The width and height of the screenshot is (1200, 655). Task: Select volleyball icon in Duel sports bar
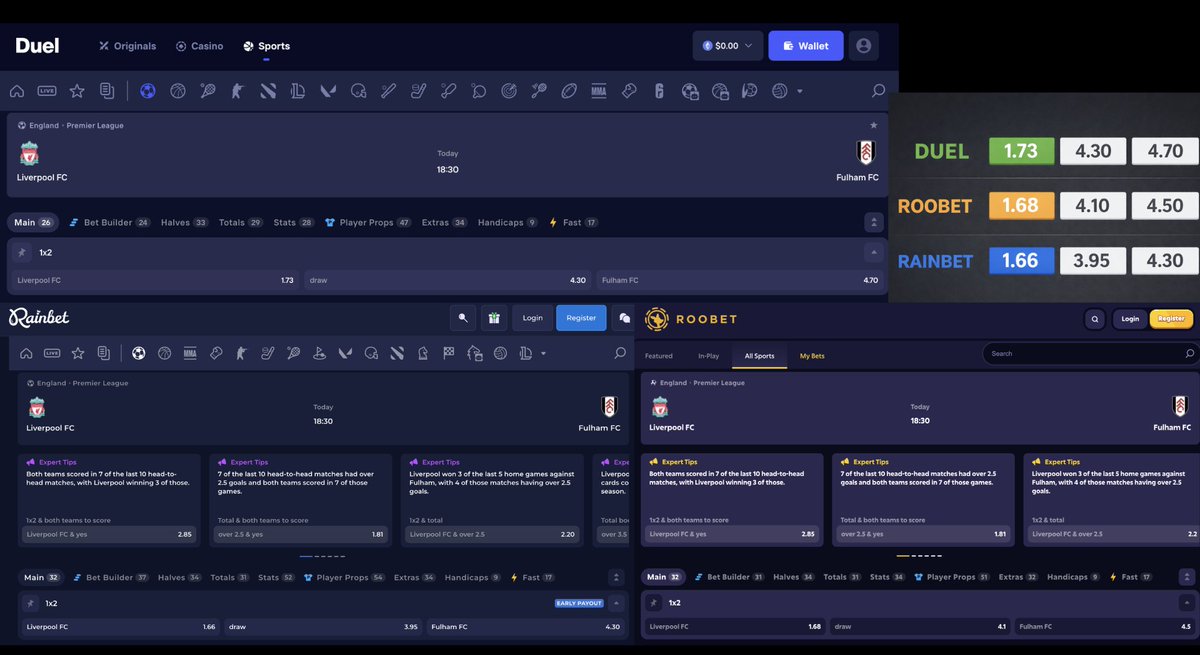[x=779, y=91]
